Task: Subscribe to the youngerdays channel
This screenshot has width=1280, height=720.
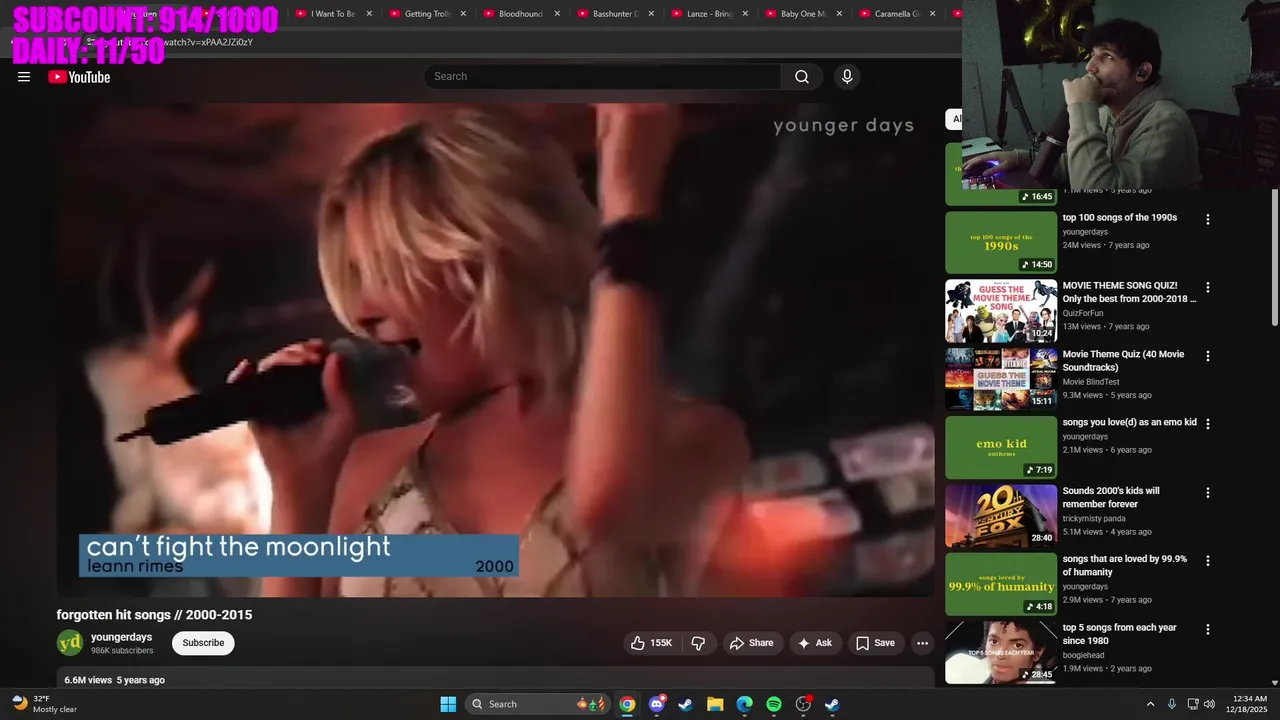Action: 203,643
